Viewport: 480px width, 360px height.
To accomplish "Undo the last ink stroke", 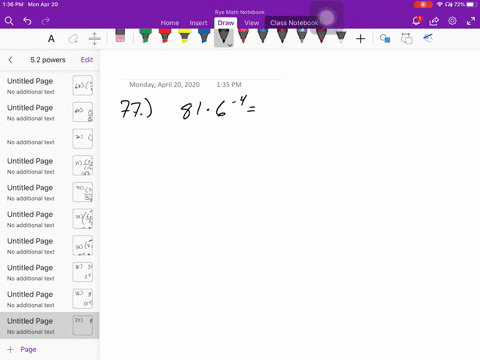I will (27, 21).
